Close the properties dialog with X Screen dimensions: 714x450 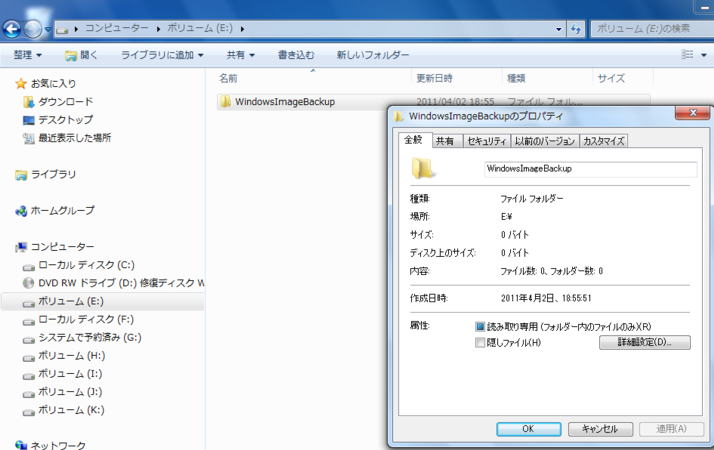(x=692, y=113)
